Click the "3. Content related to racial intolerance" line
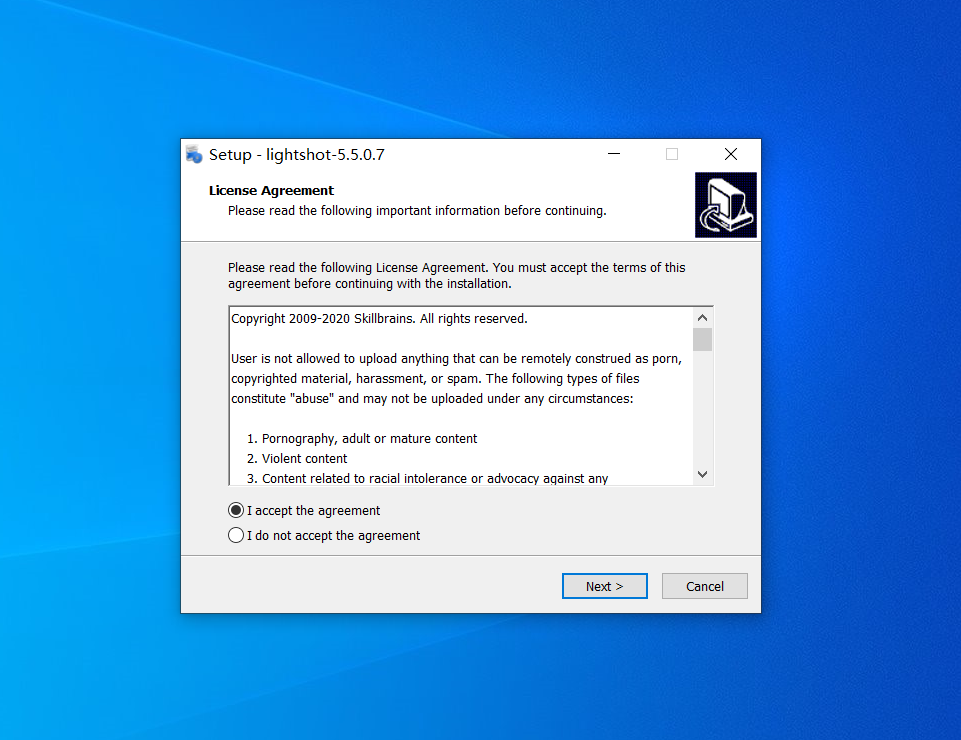Screen dimensions: 961x740 click(427, 478)
